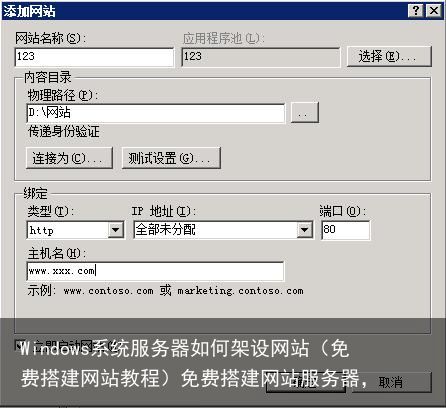Open the IP 地址 dropdown arrow

point(304,230)
